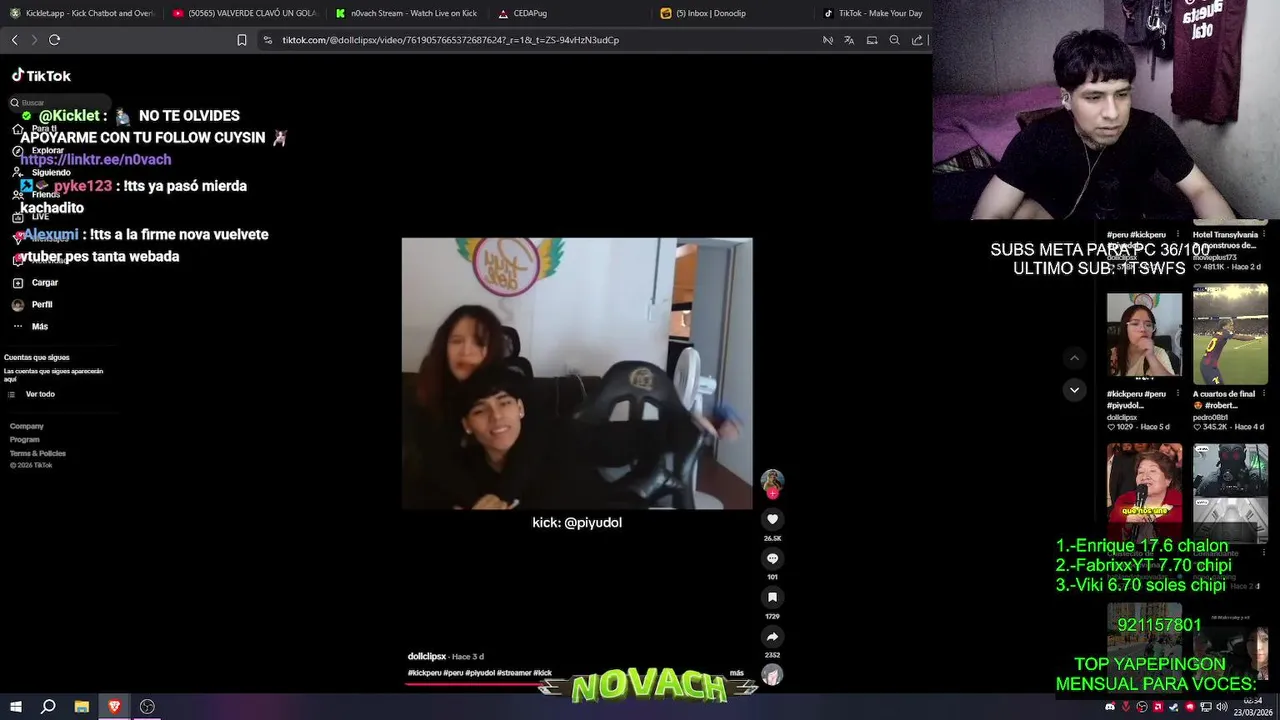Viewport: 1280px width, 720px height.
Task: Open the Program footer section
Action: click(x=25, y=440)
